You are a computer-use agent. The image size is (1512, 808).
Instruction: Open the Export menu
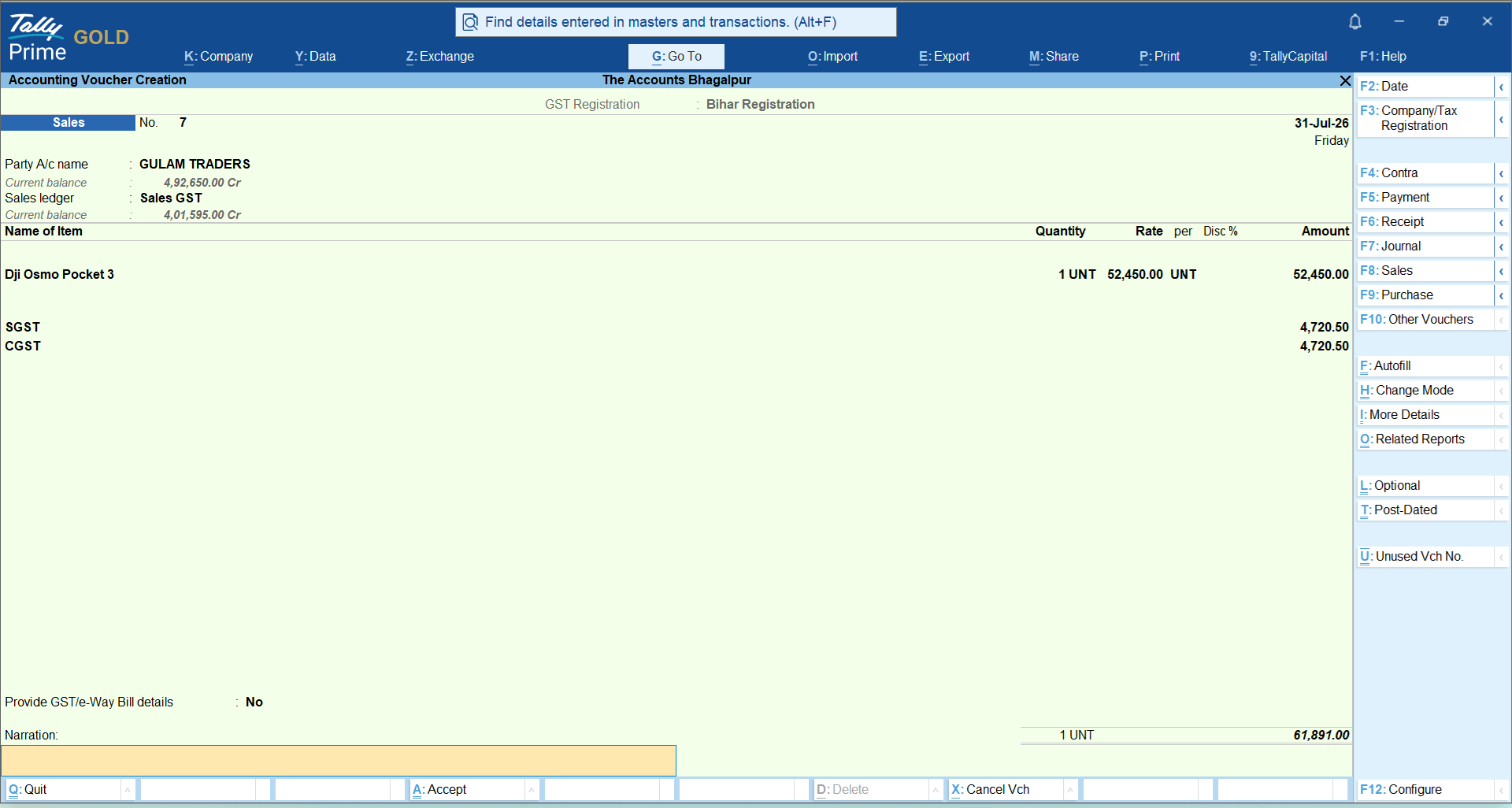[943, 57]
